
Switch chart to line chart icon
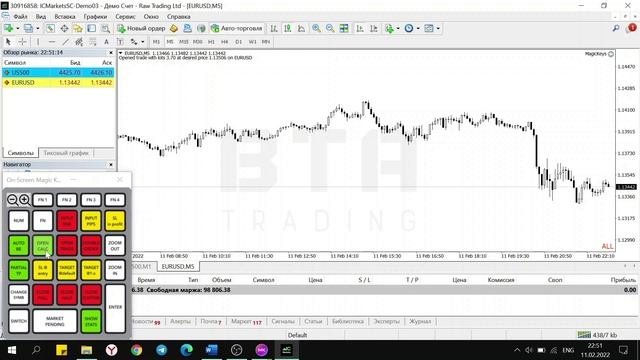tap(301, 28)
